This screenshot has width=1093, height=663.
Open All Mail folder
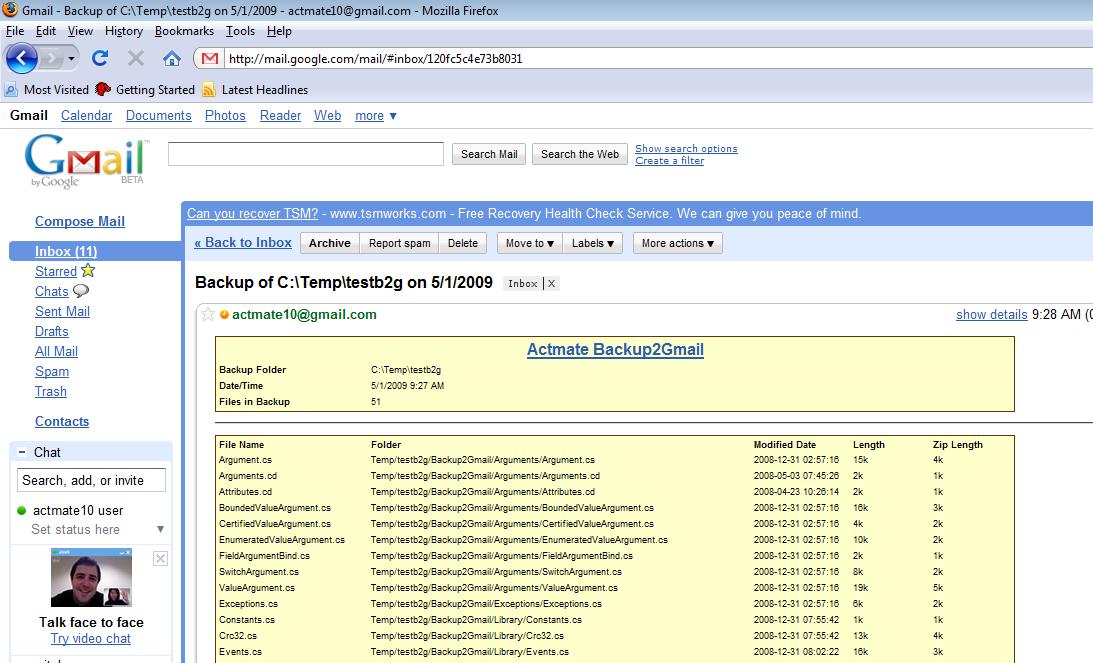click(56, 351)
